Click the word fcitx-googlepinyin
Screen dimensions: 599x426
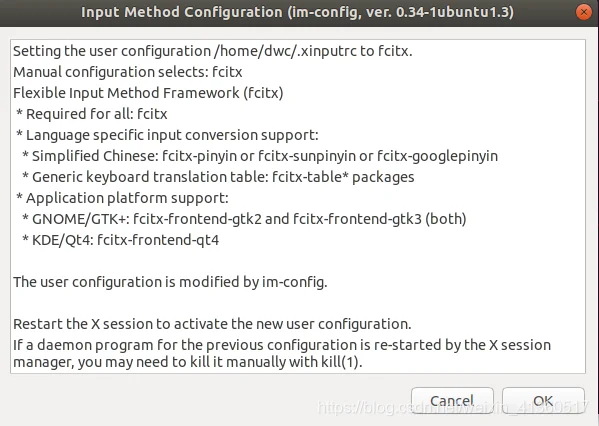tap(437, 156)
